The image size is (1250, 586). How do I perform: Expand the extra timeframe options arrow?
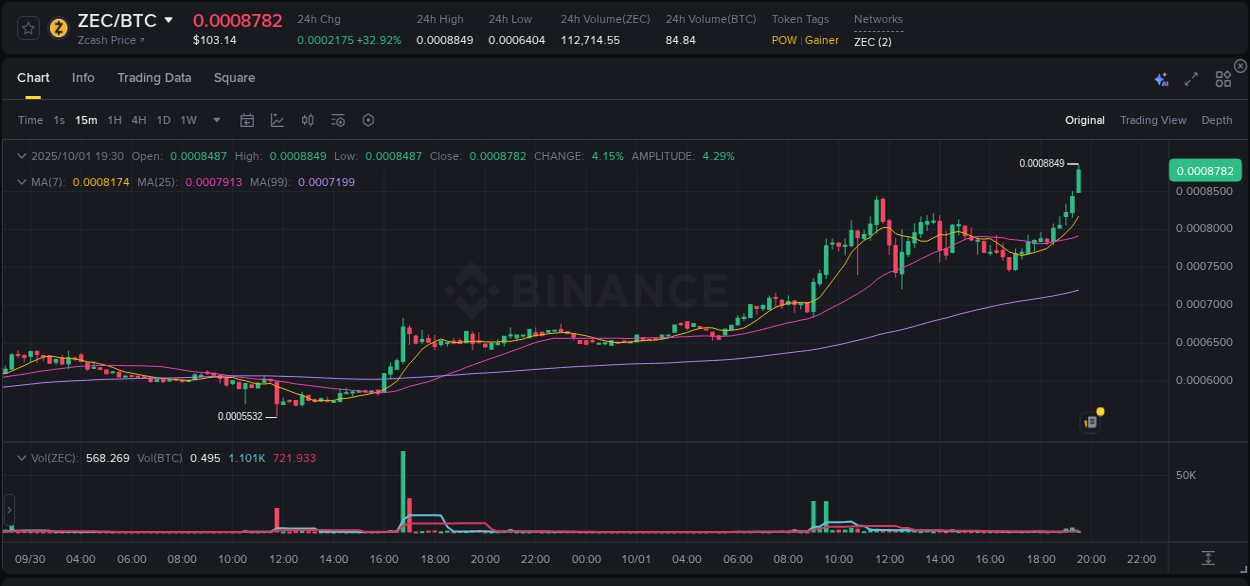click(x=215, y=120)
